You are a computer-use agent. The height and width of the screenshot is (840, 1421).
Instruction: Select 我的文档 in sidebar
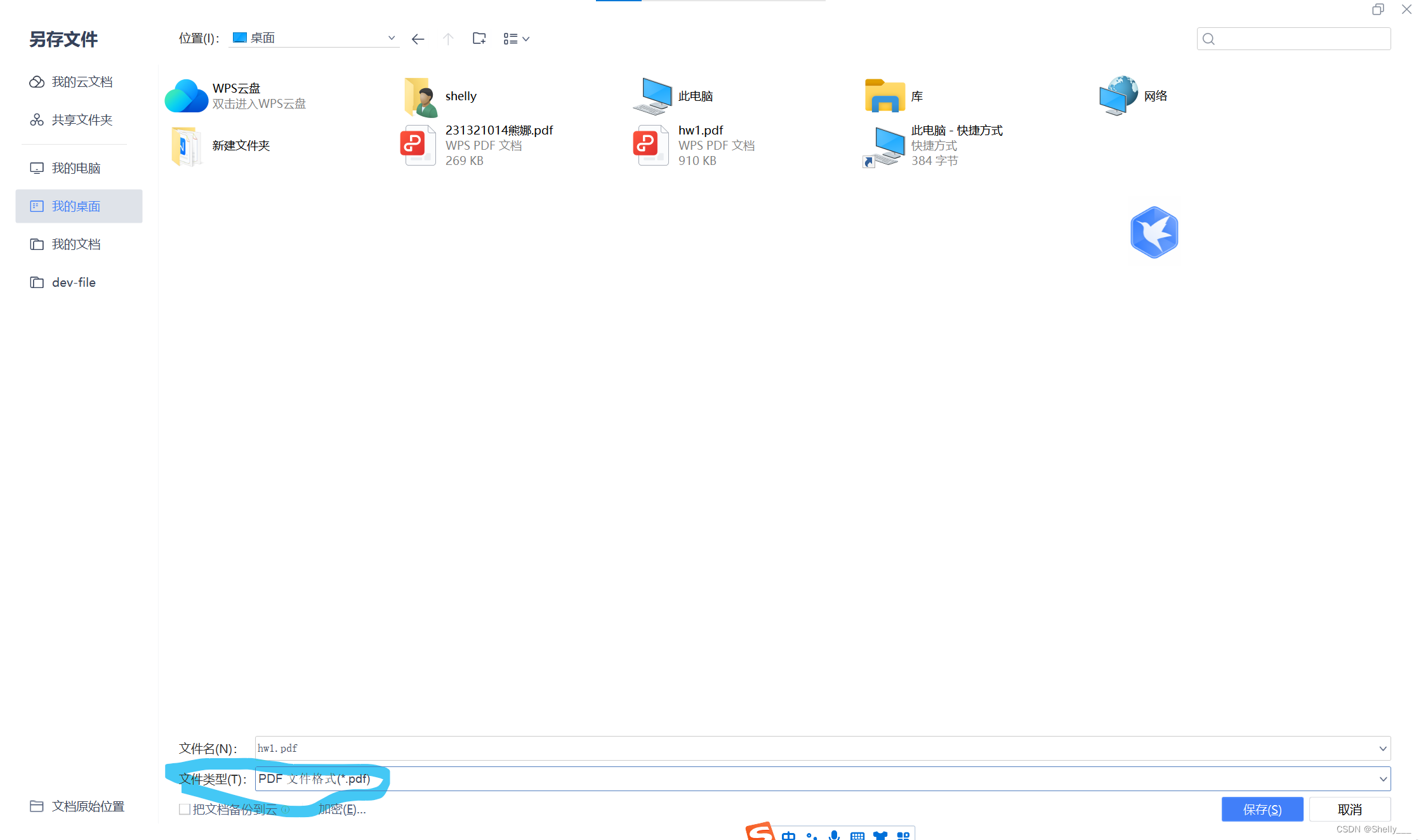click(x=76, y=244)
